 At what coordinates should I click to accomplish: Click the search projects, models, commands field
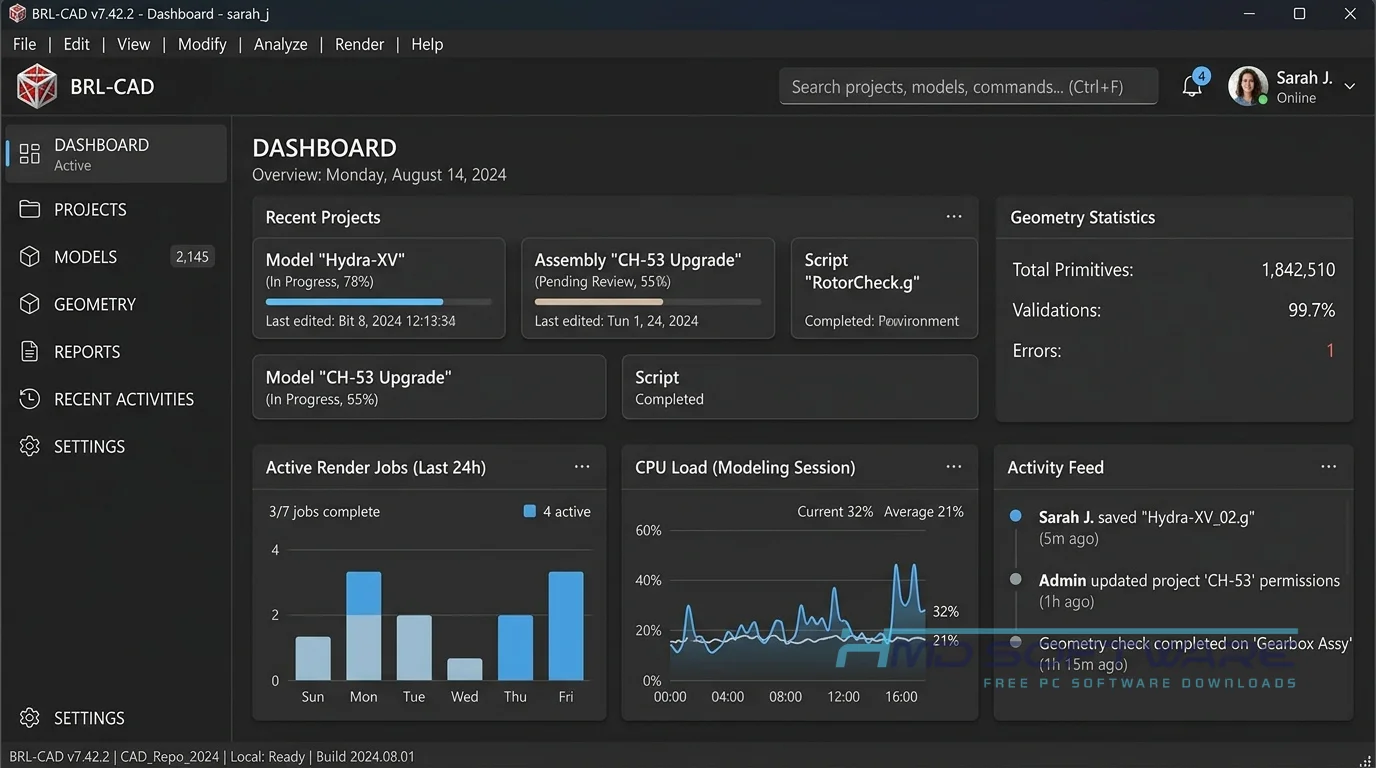pos(968,87)
